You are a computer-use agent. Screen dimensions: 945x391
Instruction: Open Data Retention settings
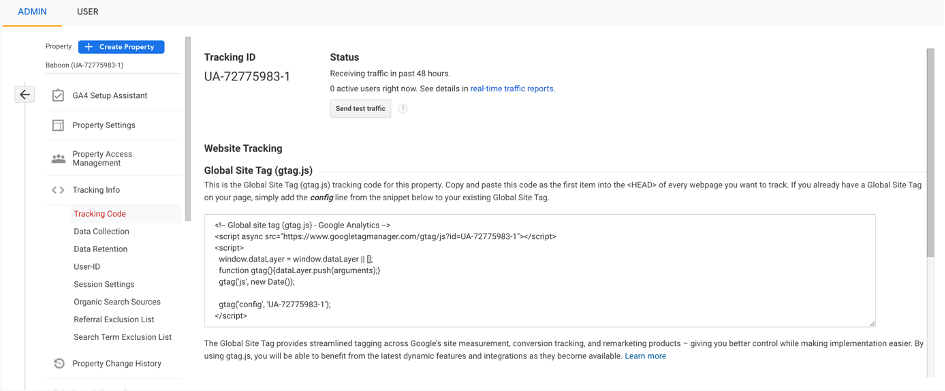point(101,249)
